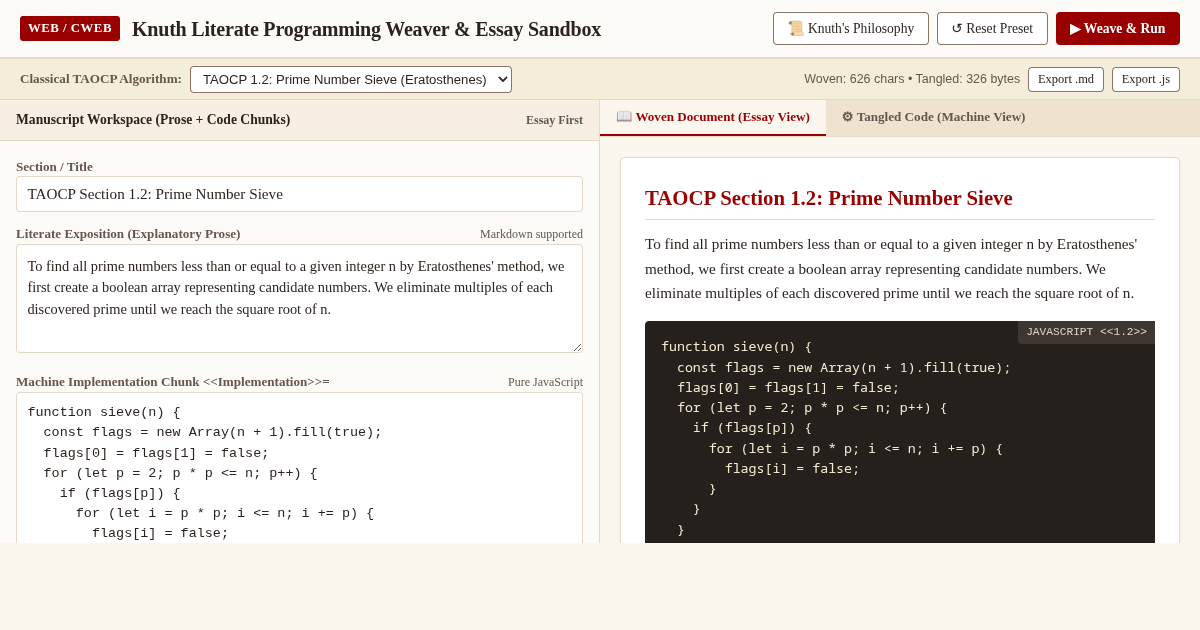Click the 'Section / Title' field label

point(54,166)
